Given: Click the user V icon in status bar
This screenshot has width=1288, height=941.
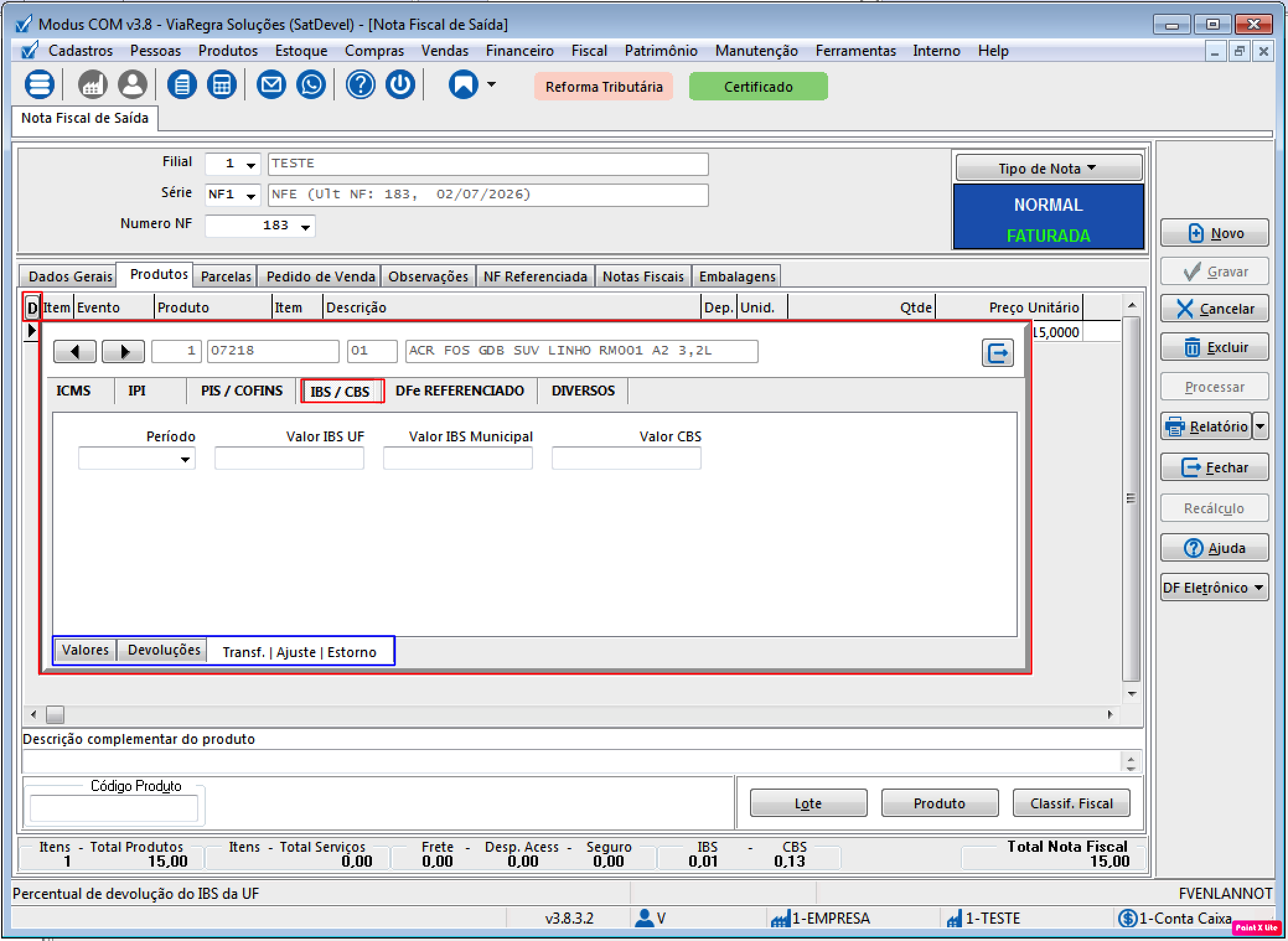Looking at the screenshot, I should [645, 918].
